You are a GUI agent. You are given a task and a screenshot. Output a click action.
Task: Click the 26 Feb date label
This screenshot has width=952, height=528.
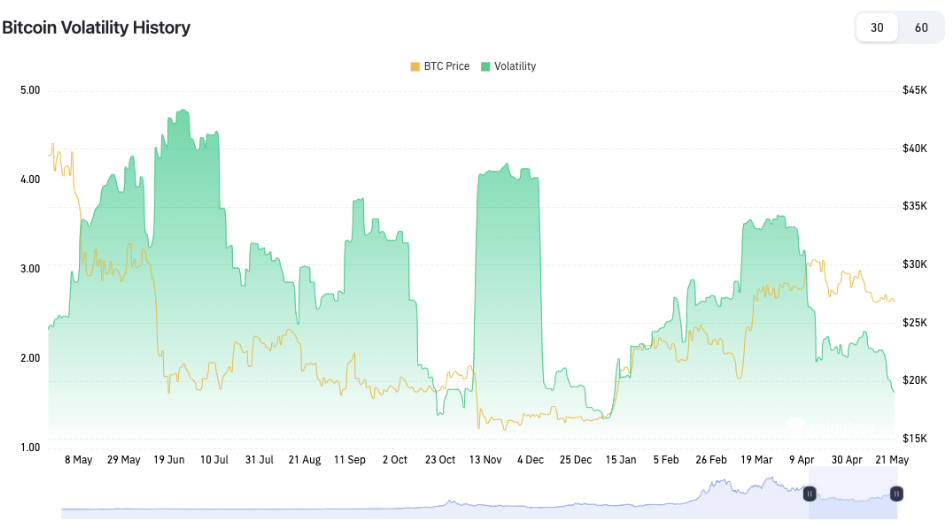click(711, 459)
